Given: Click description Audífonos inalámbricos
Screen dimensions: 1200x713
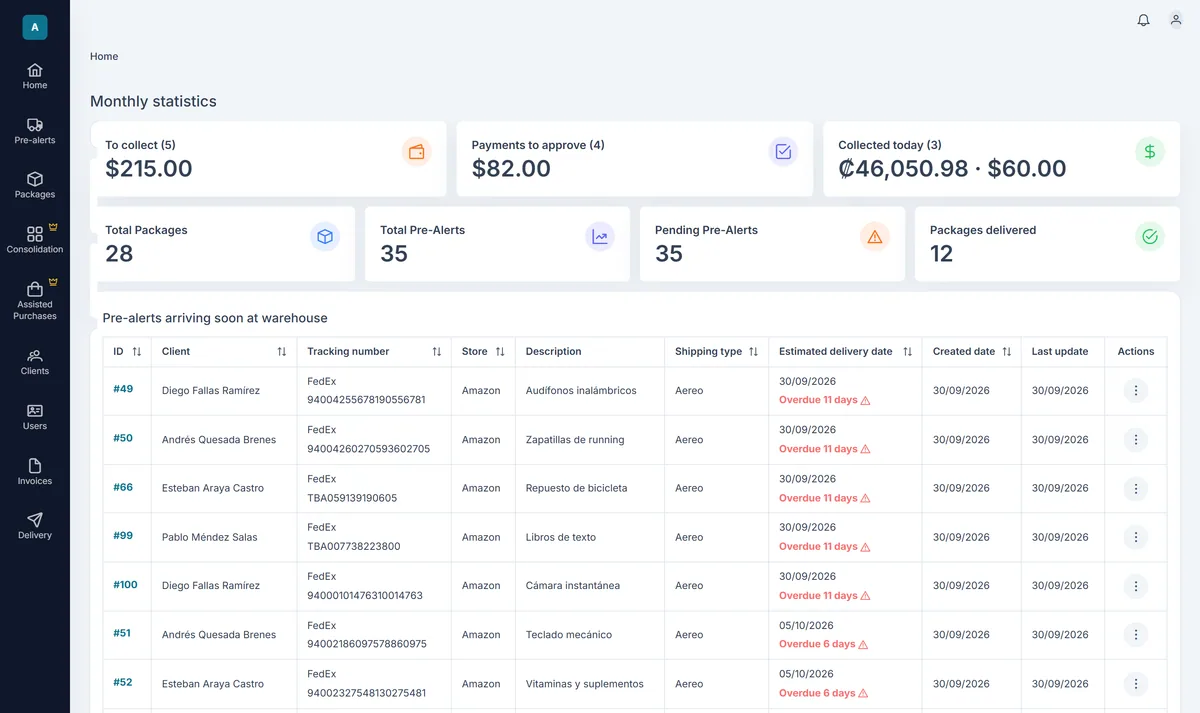Looking at the screenshot, I should (581, 391).
